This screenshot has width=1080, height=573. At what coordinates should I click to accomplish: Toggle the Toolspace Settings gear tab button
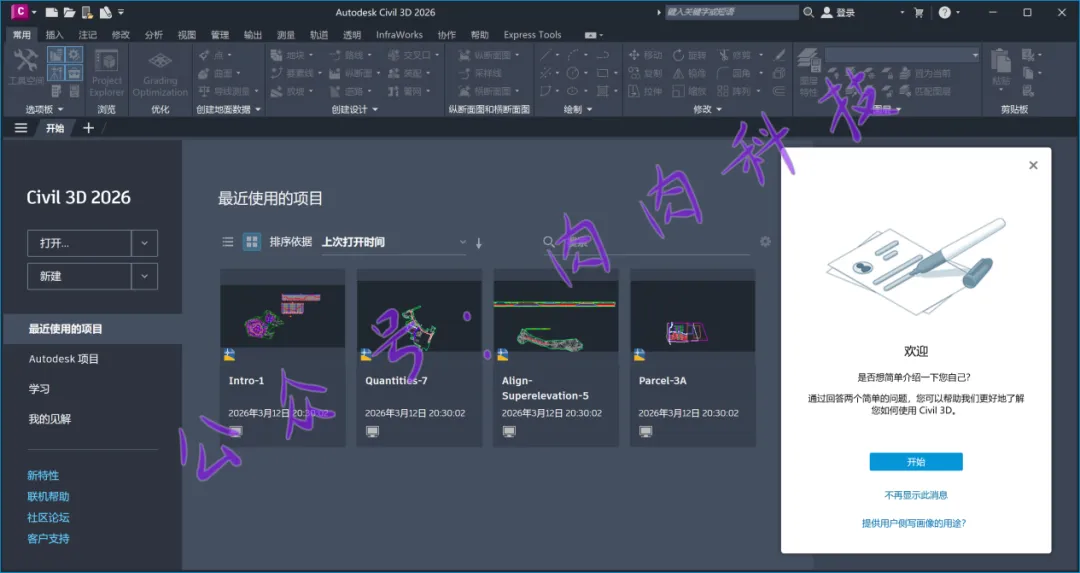pos(74,55)
